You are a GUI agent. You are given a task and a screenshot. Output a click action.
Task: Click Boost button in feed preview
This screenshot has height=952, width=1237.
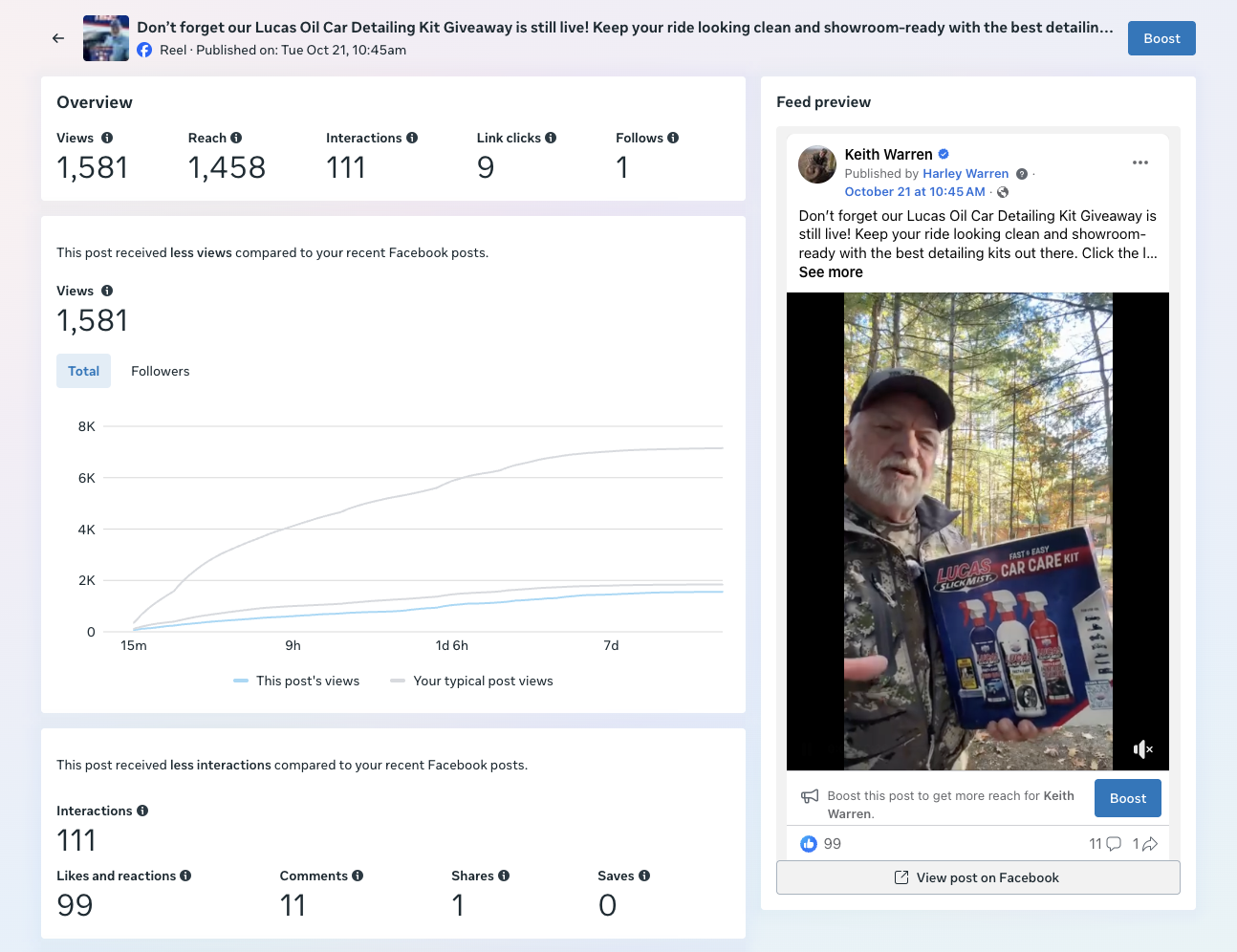tap(1128, 798)
